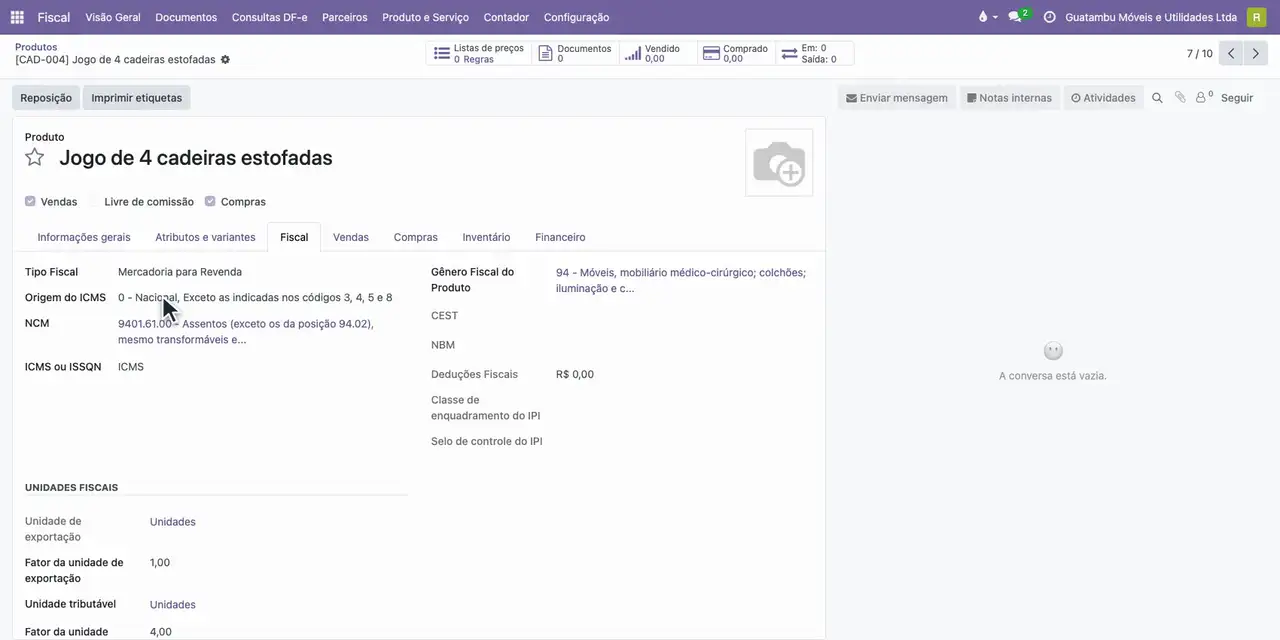Open Produto e Serviço menu
Image resolution: width=1280 pixels, height=640 pixels.
click(x=425, y=17)
